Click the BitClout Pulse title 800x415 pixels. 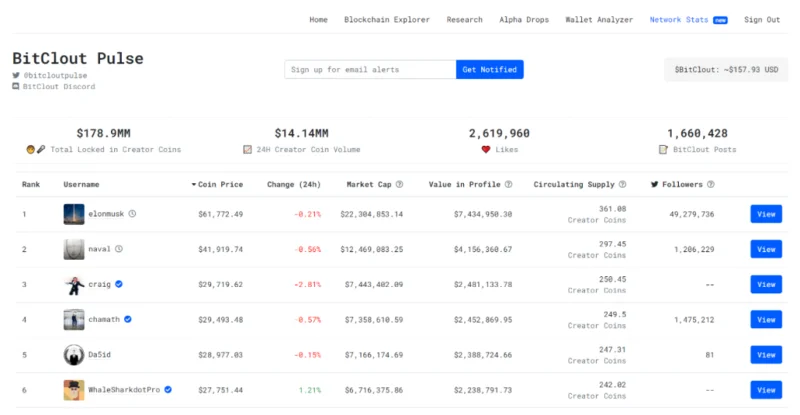pos(78,58)
